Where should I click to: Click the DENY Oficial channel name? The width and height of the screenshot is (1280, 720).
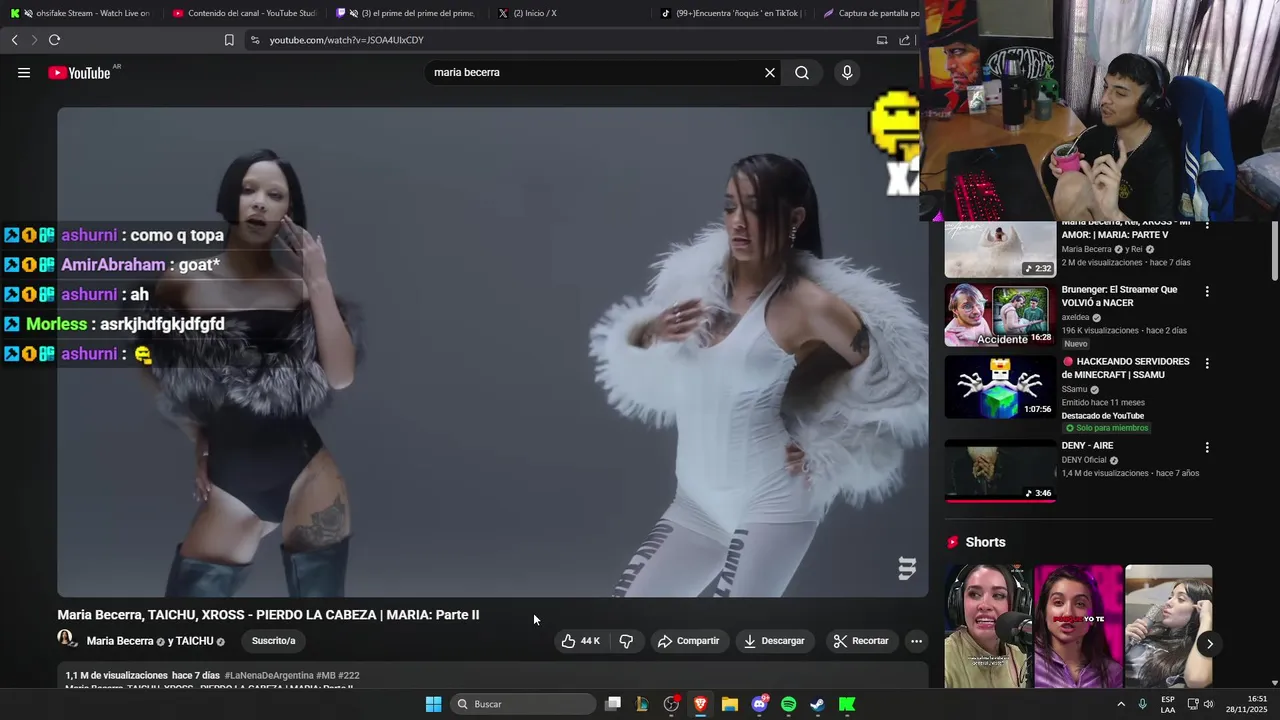(1084, 460)
